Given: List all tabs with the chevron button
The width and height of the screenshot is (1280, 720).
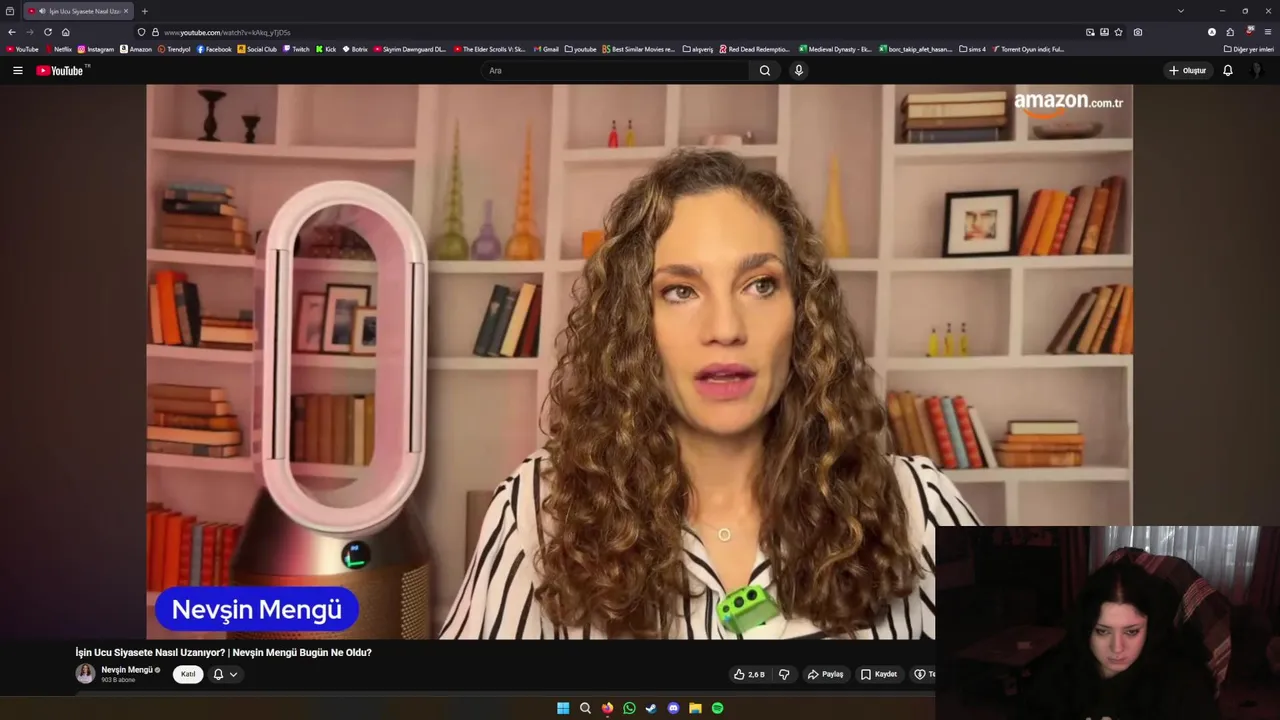Looking at the screenshot, I should tap(1180, 11).
